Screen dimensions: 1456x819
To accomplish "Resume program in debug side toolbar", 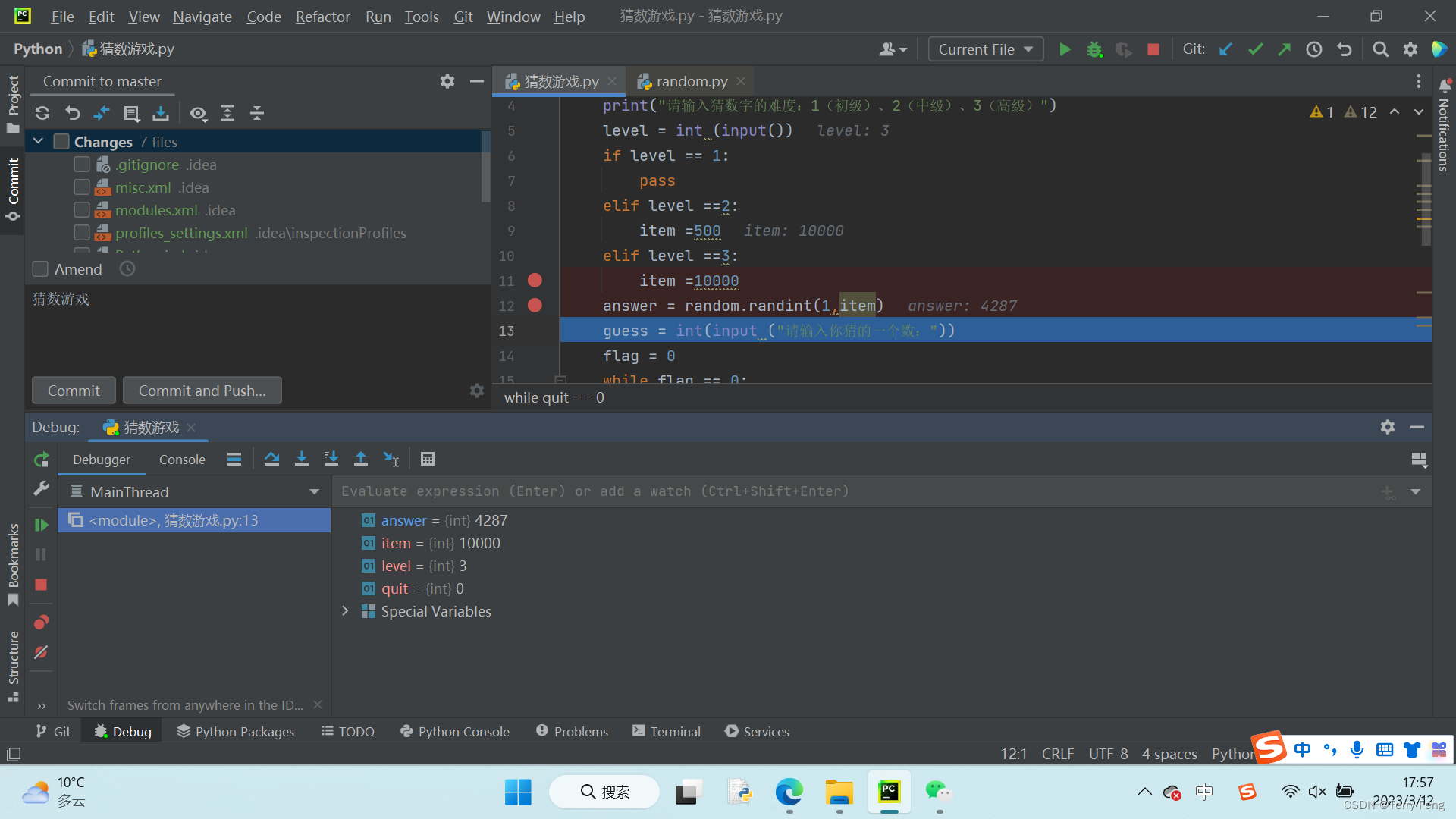I will 42,525.
